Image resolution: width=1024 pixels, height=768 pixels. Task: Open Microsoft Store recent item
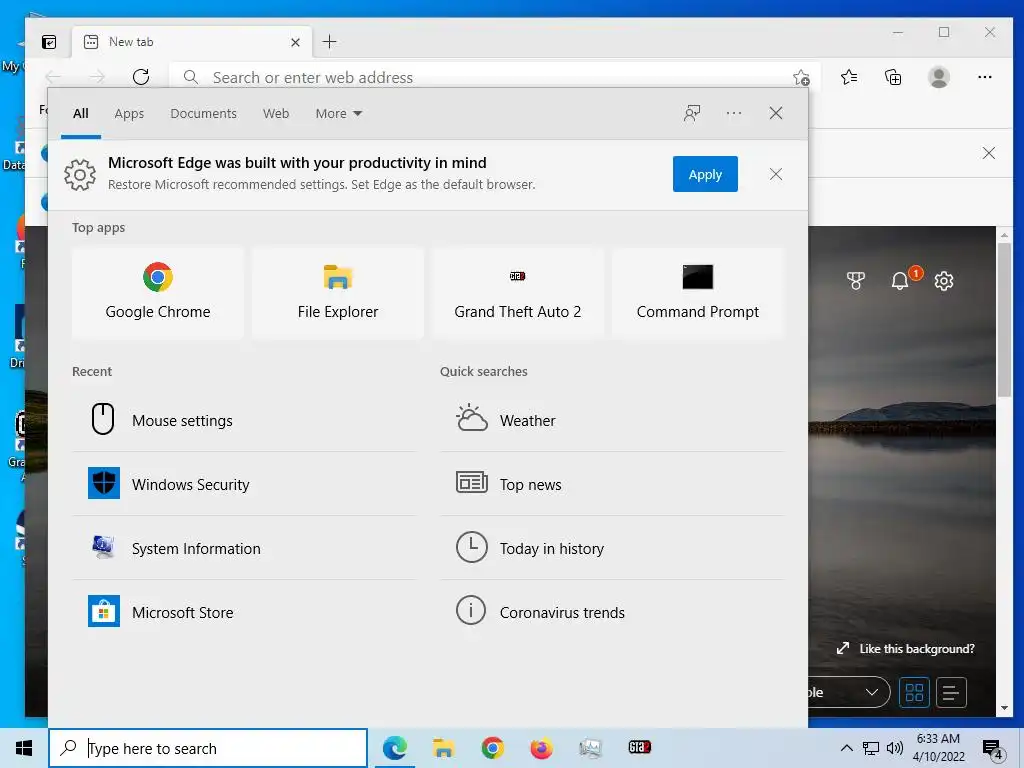pos(244,612)
